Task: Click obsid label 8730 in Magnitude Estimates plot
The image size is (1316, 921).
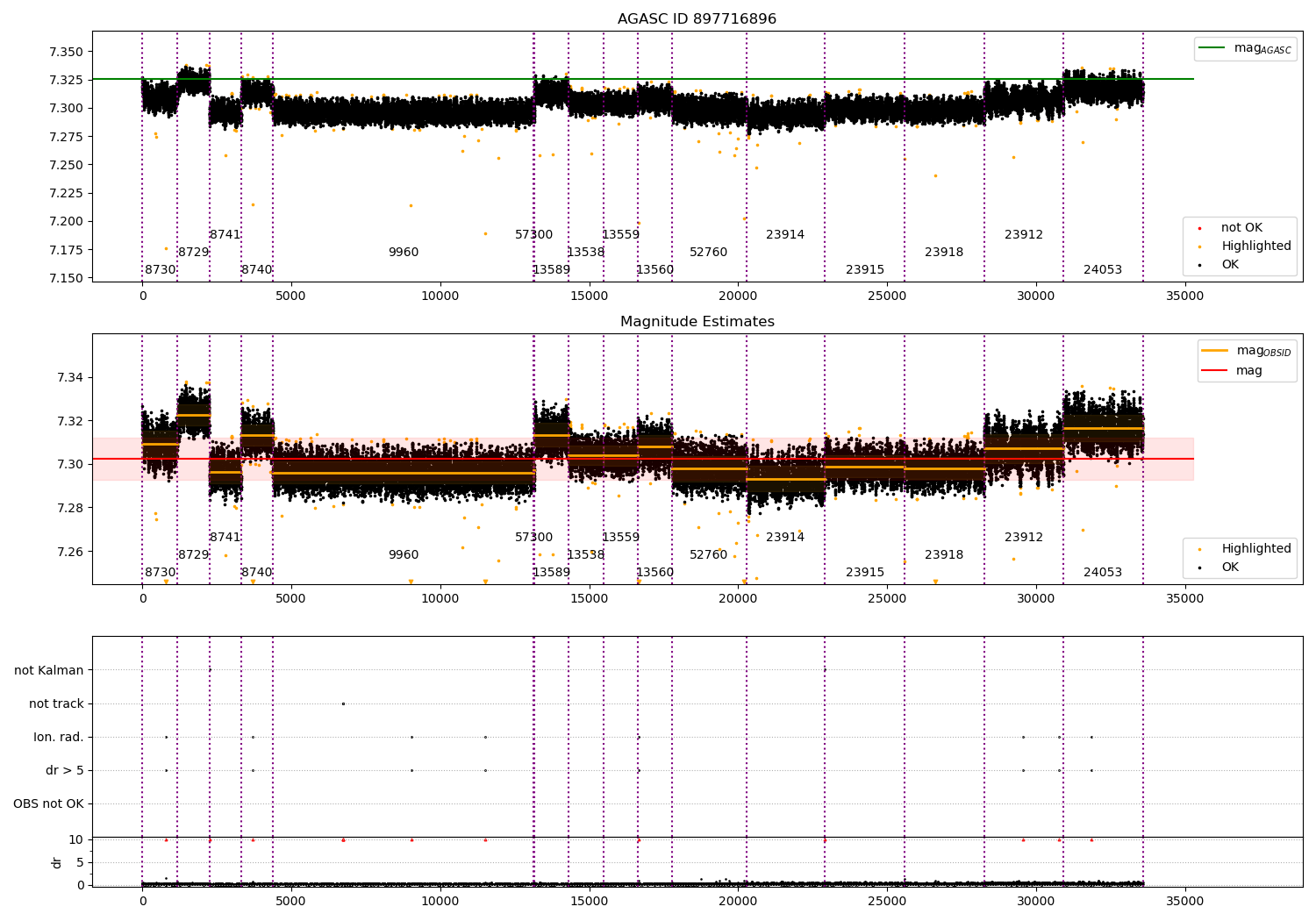Action: point(161,573)
